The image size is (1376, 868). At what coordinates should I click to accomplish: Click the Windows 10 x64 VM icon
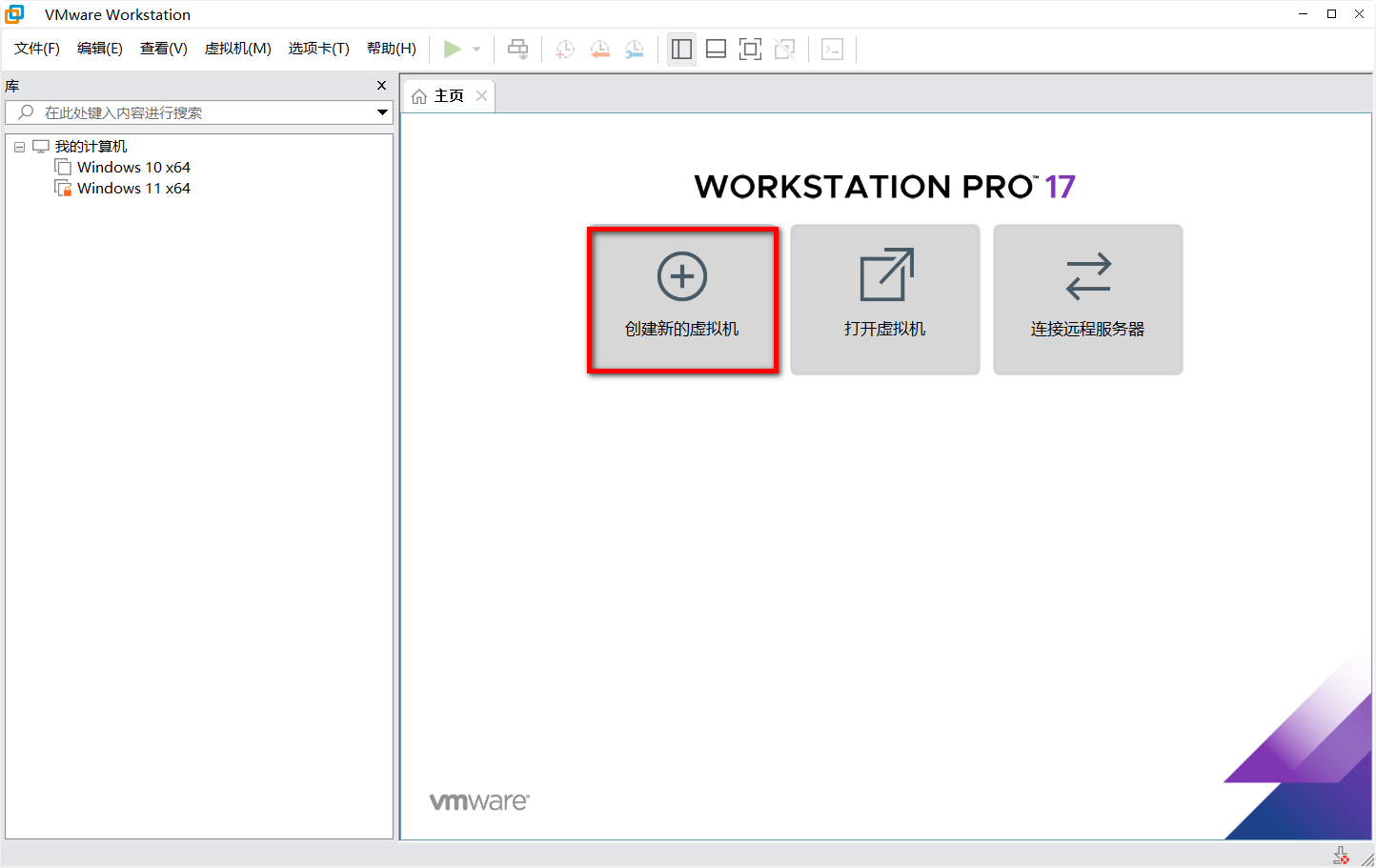coord(63,167)
